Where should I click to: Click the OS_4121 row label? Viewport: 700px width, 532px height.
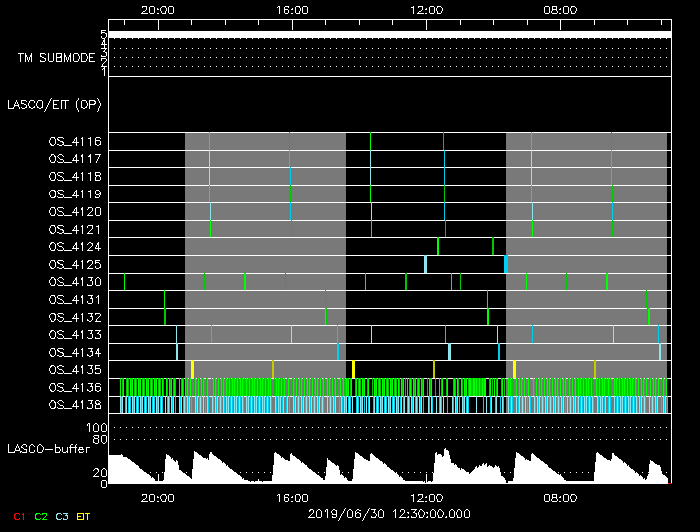pyautogui.click(x=75, y=229)
